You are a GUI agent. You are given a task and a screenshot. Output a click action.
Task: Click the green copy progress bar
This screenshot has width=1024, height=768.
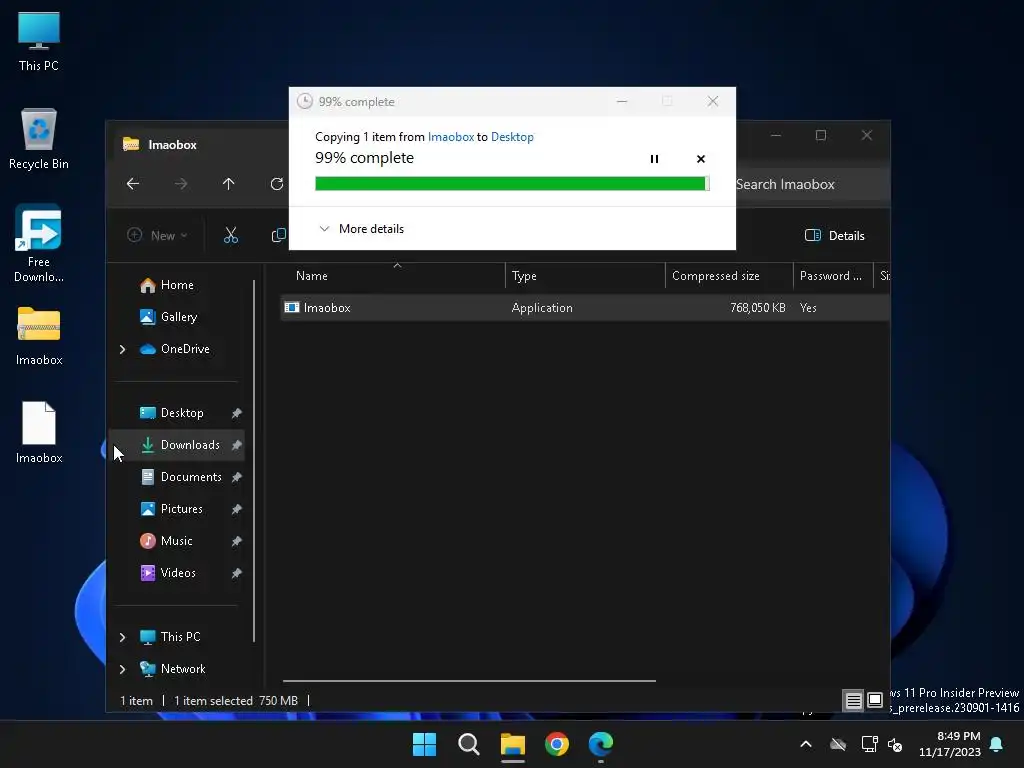point(512,184)
